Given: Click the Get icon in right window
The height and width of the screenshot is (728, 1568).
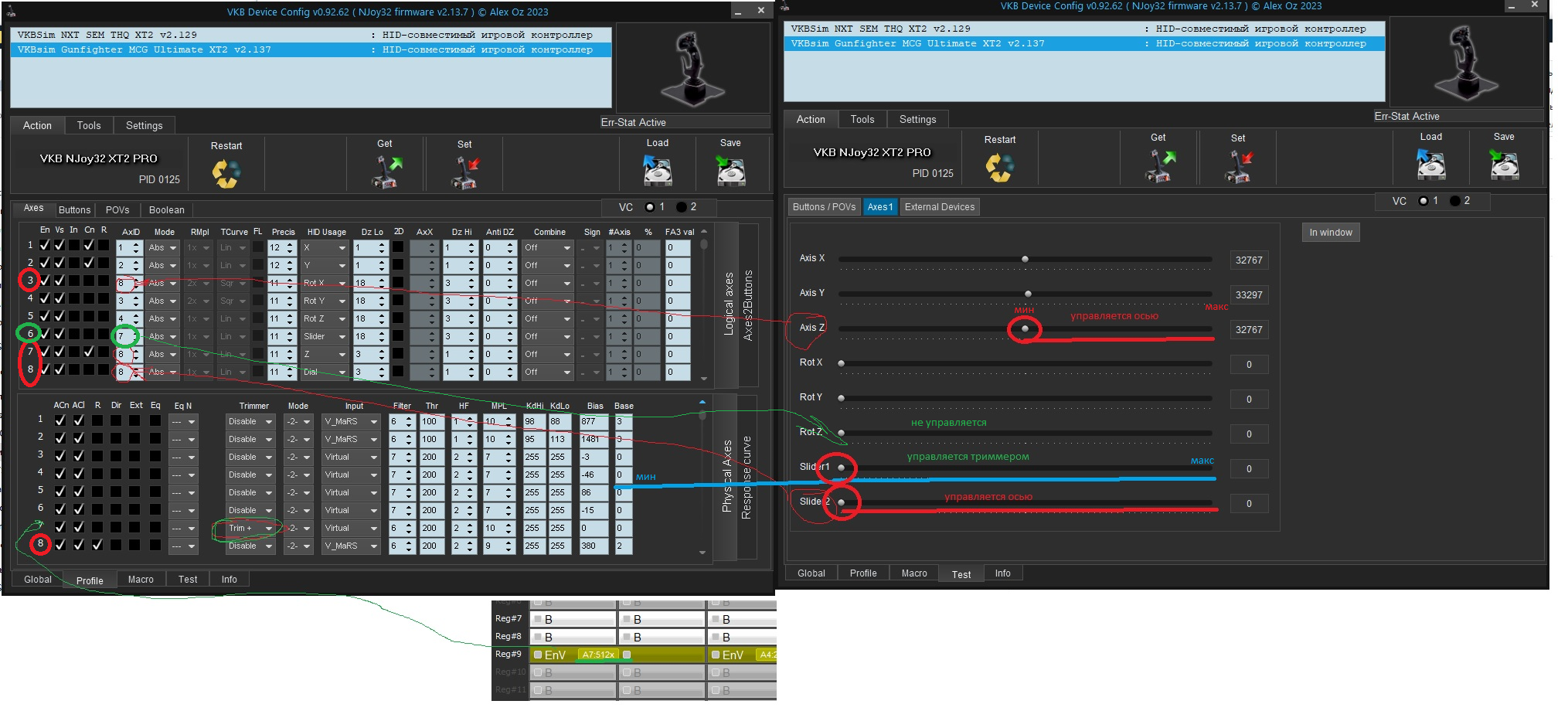Looking at the screenshot, I should click(x=1159, y=165).
